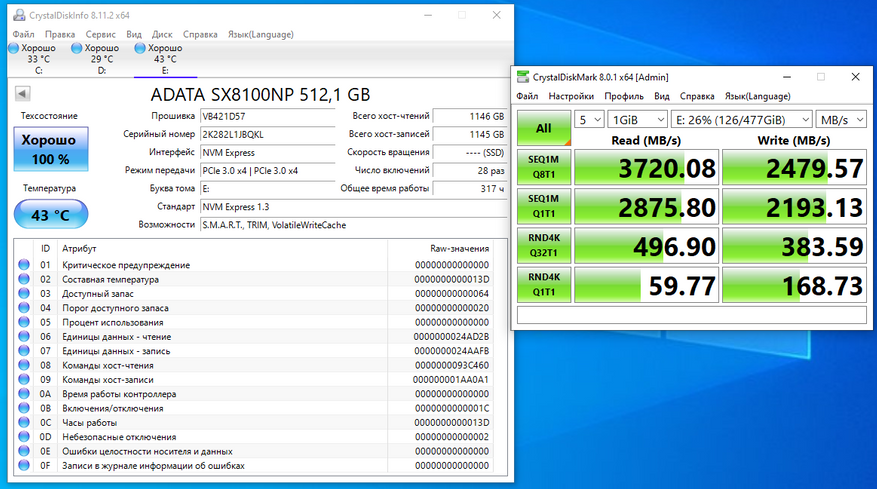Screen dimensions: 877x489
Task: Select the status circle of attribute 09
Action: [23, 379]
